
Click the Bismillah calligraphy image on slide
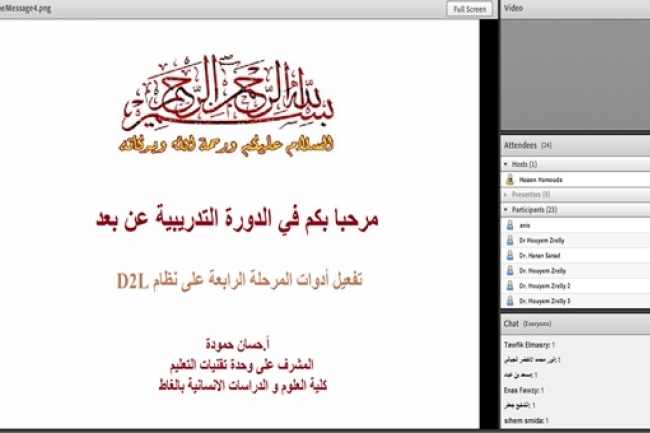(x=228, y=92)
